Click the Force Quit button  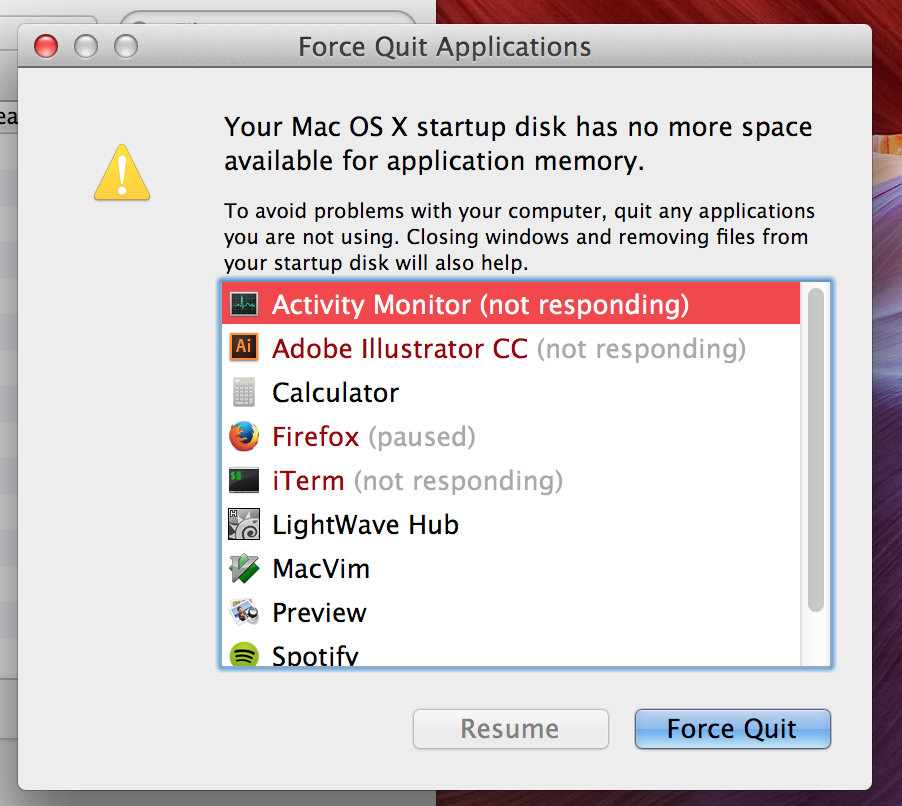tap(732, 729)
